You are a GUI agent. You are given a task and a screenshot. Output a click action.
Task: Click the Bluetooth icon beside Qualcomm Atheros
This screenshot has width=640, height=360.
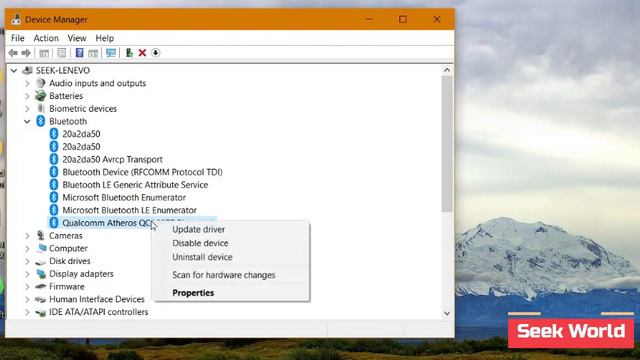(x=54, y=222)
